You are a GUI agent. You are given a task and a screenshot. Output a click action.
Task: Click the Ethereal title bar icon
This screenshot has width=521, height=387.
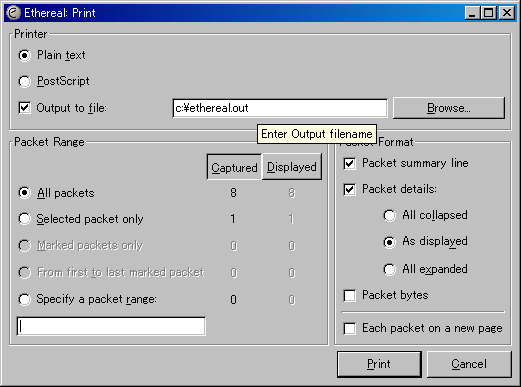[14, 13]
